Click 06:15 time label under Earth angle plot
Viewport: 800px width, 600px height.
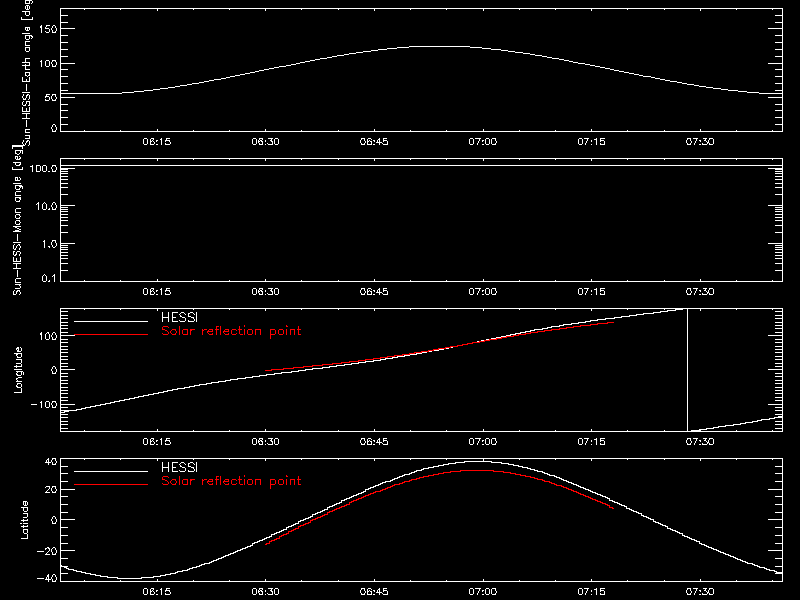point(157,142)
